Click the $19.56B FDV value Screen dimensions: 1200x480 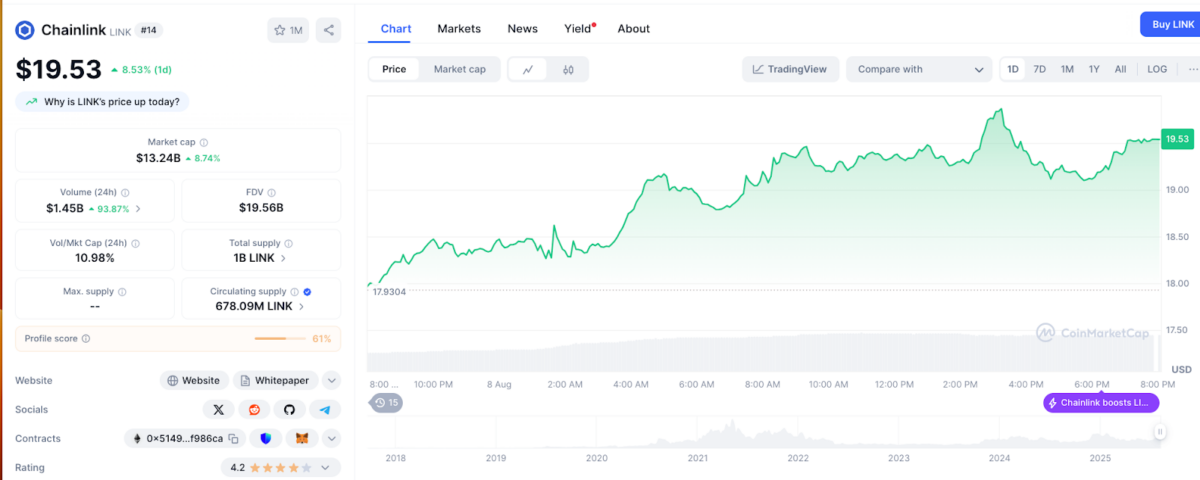pos(261,208)
